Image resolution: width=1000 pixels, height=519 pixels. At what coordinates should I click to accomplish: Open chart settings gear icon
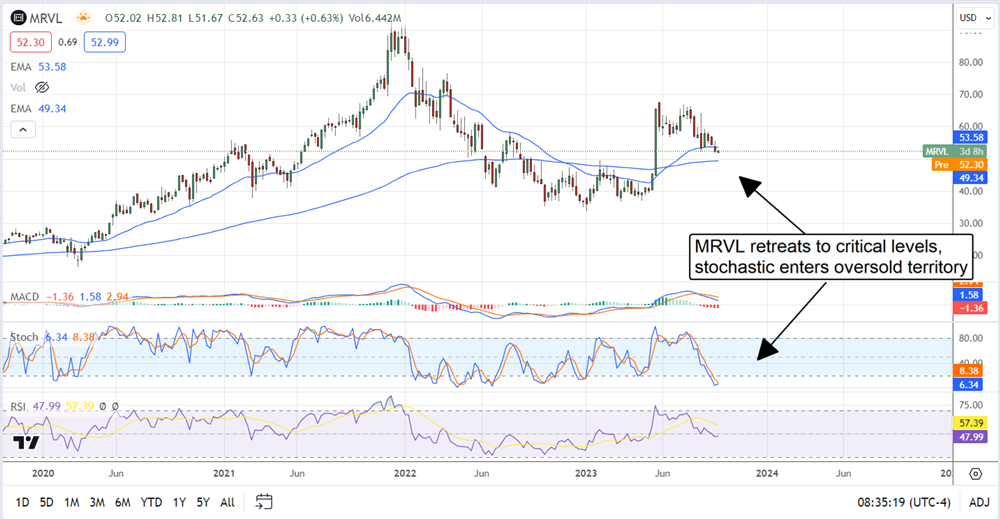tap(975, 474)
